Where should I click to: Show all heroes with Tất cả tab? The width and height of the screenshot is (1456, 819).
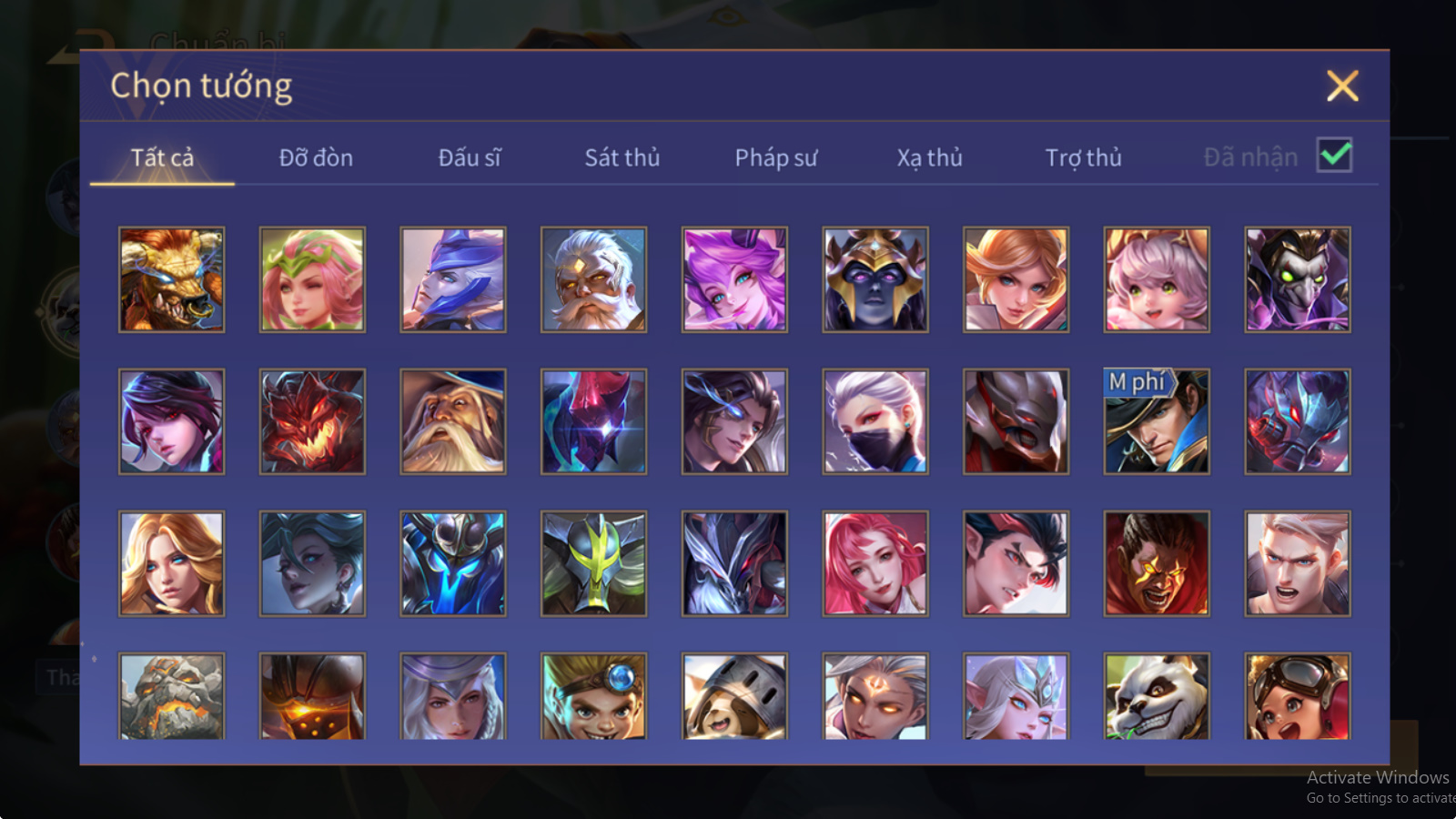pyautogui.click(x=162, y=157)
